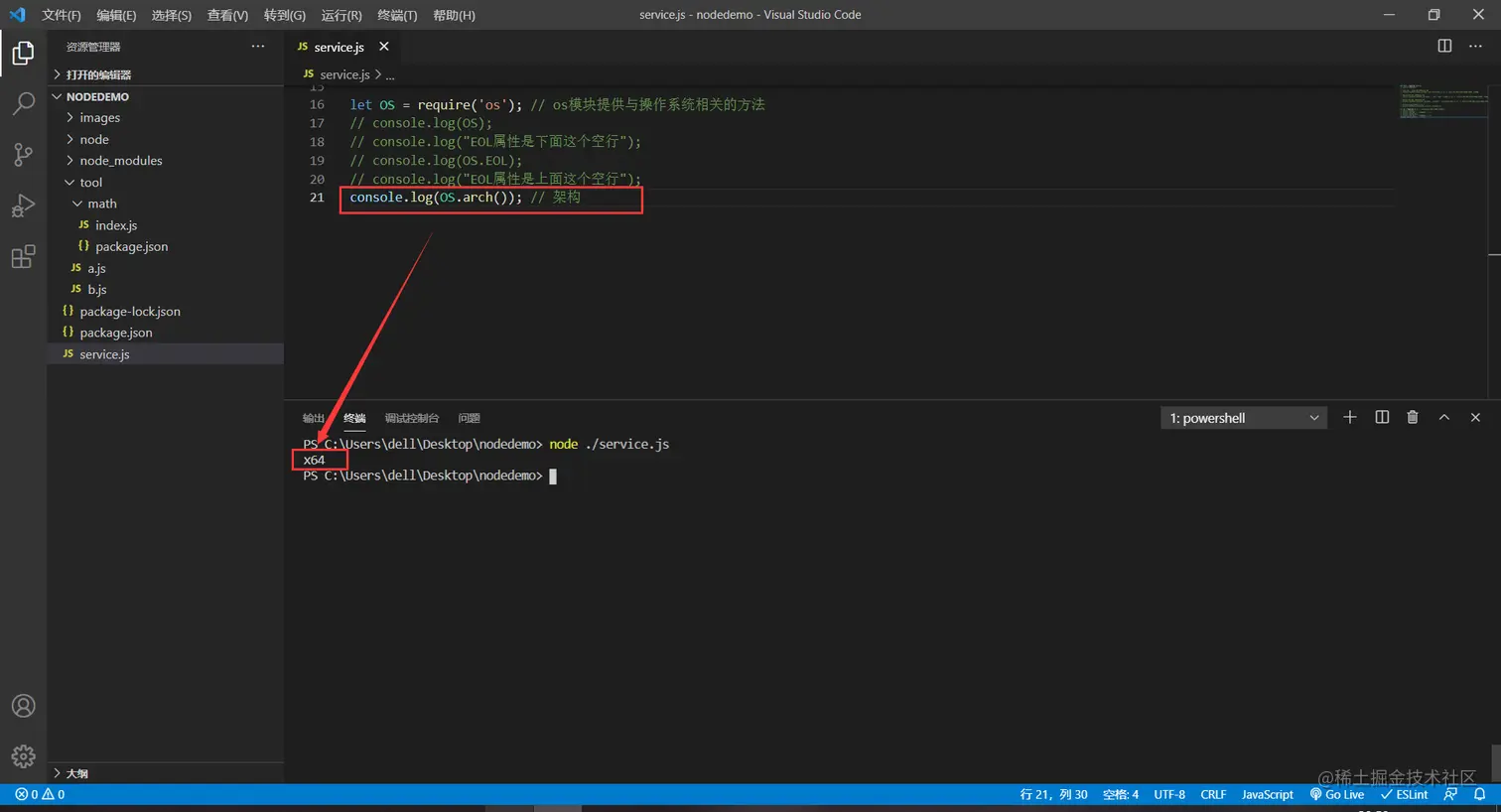Image resolution: width=1501 pixels, height=812 pixels.
Task: Change indentation via 空格: 4
Action: point(1121,794)
